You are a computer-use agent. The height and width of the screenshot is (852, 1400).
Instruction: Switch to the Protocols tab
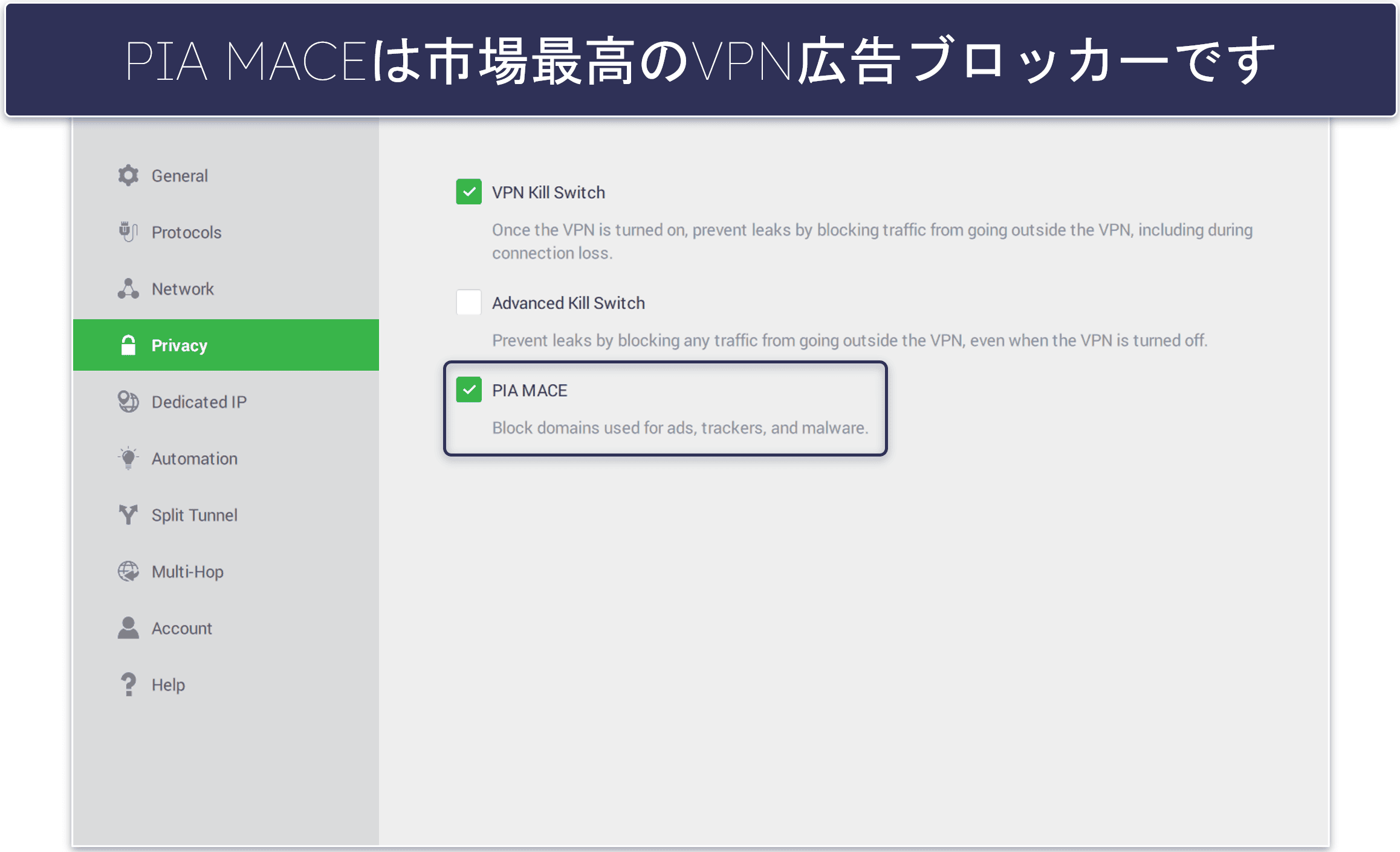(x=225, y=232)
